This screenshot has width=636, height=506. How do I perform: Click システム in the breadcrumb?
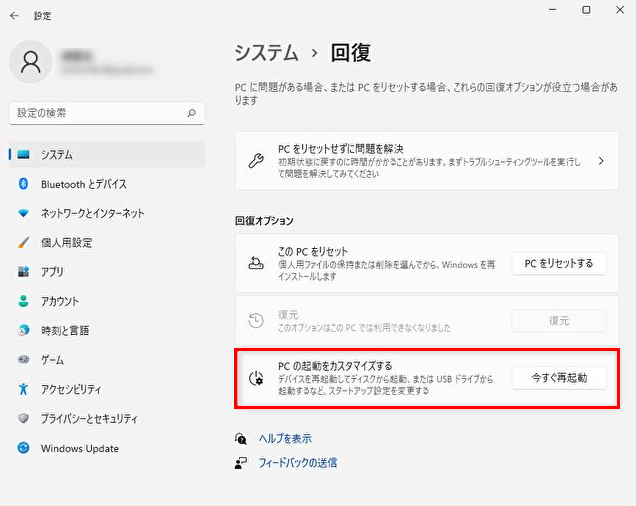[266, 53]
